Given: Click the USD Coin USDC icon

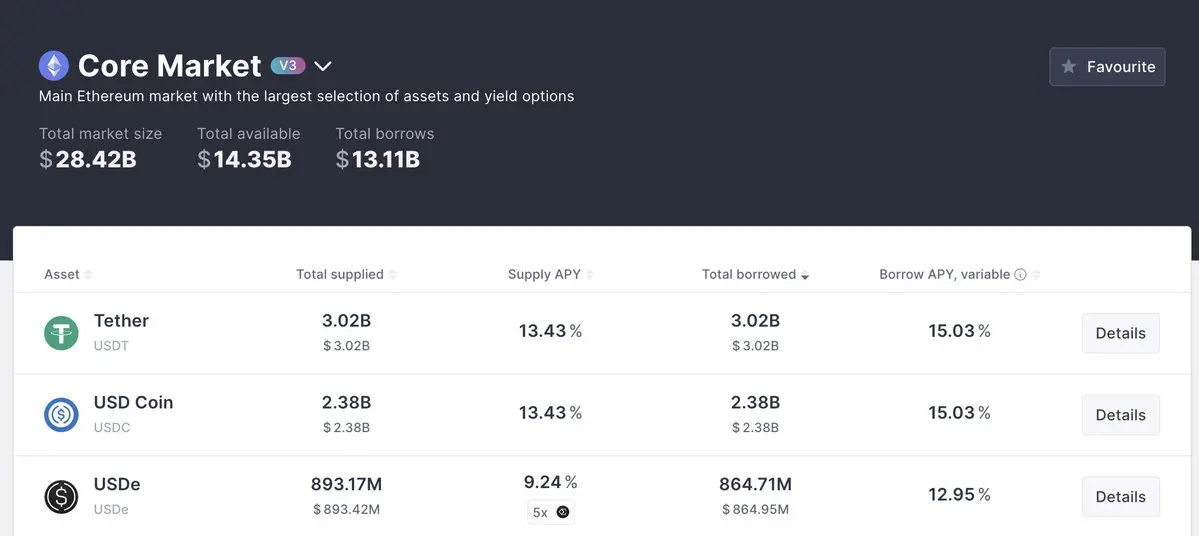Looking at the screenshot, I should (x=61, y=414).
